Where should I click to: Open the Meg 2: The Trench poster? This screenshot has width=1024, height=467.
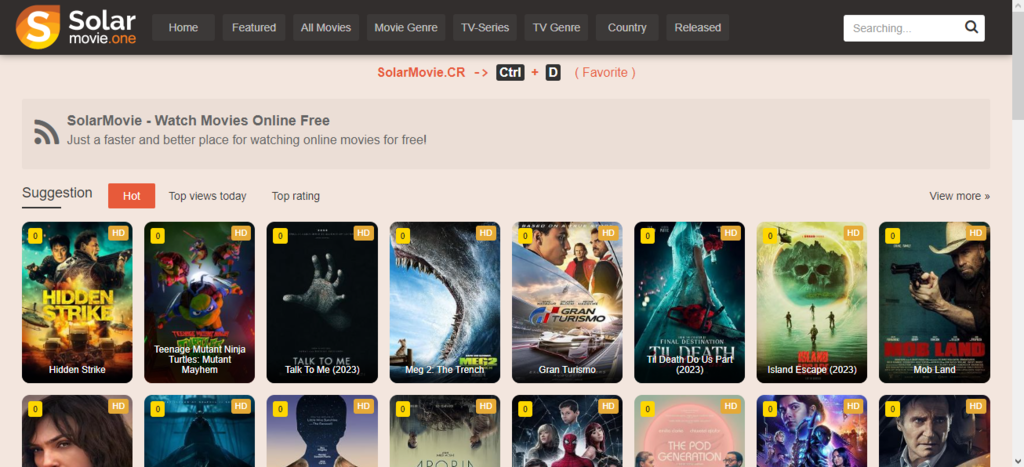445,302
